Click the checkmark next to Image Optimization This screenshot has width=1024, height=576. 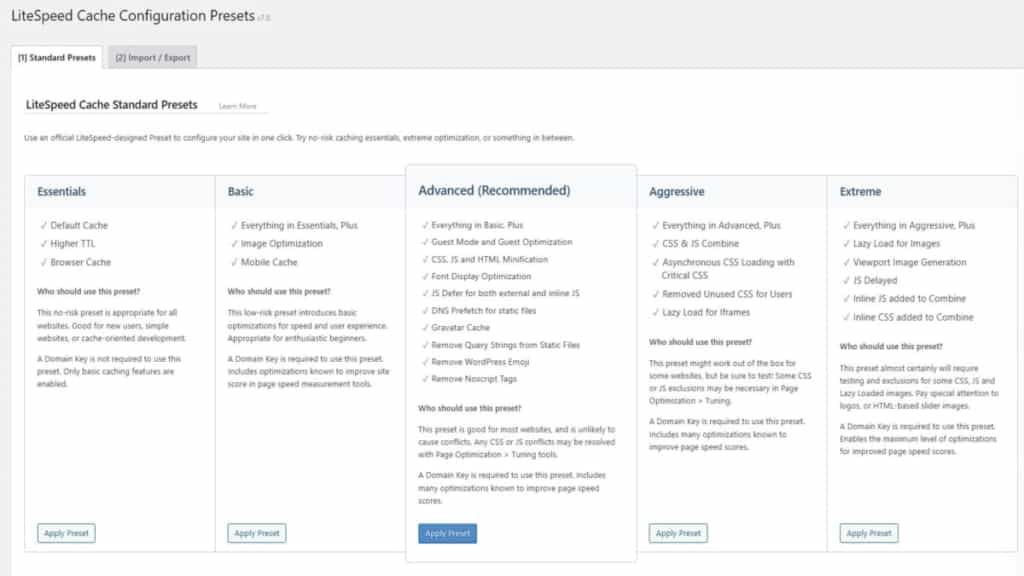pyautogui.click(x=232, y=243)
